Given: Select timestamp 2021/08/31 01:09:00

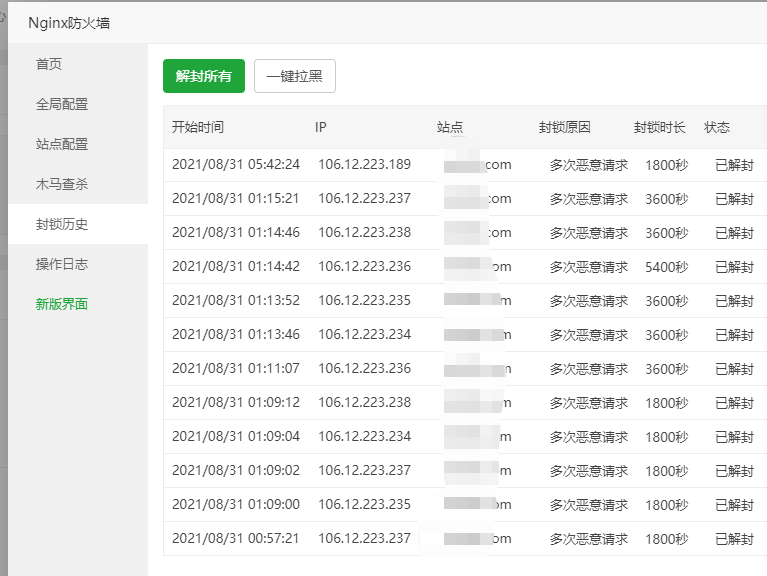Looking at the screenshot, I should coord(236,504).
